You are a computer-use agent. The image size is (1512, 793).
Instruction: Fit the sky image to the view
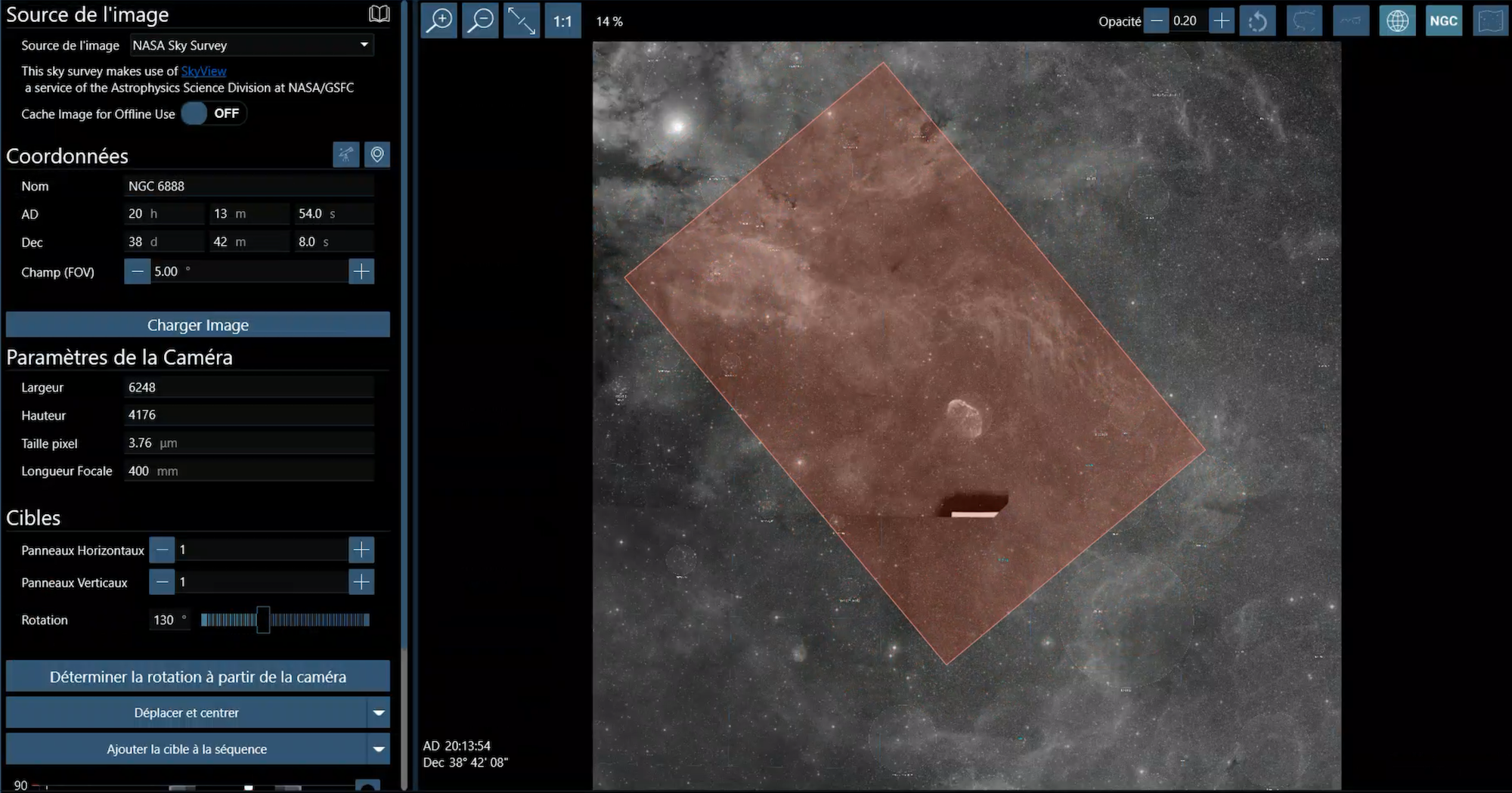click(522, 21)
